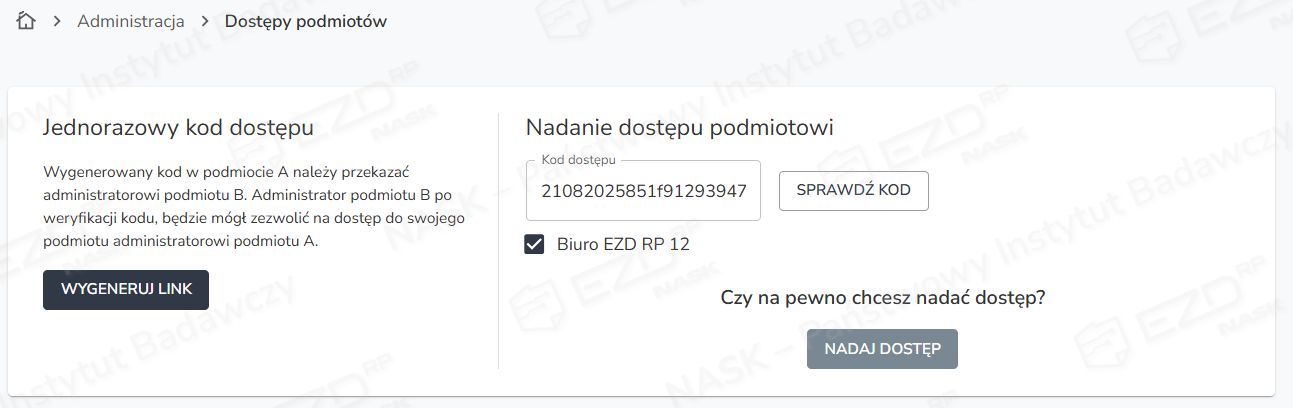Place cursor in the access code value 21082025851f91293947
Viewport: 1293px width, 408px height.
pos(643,190)
